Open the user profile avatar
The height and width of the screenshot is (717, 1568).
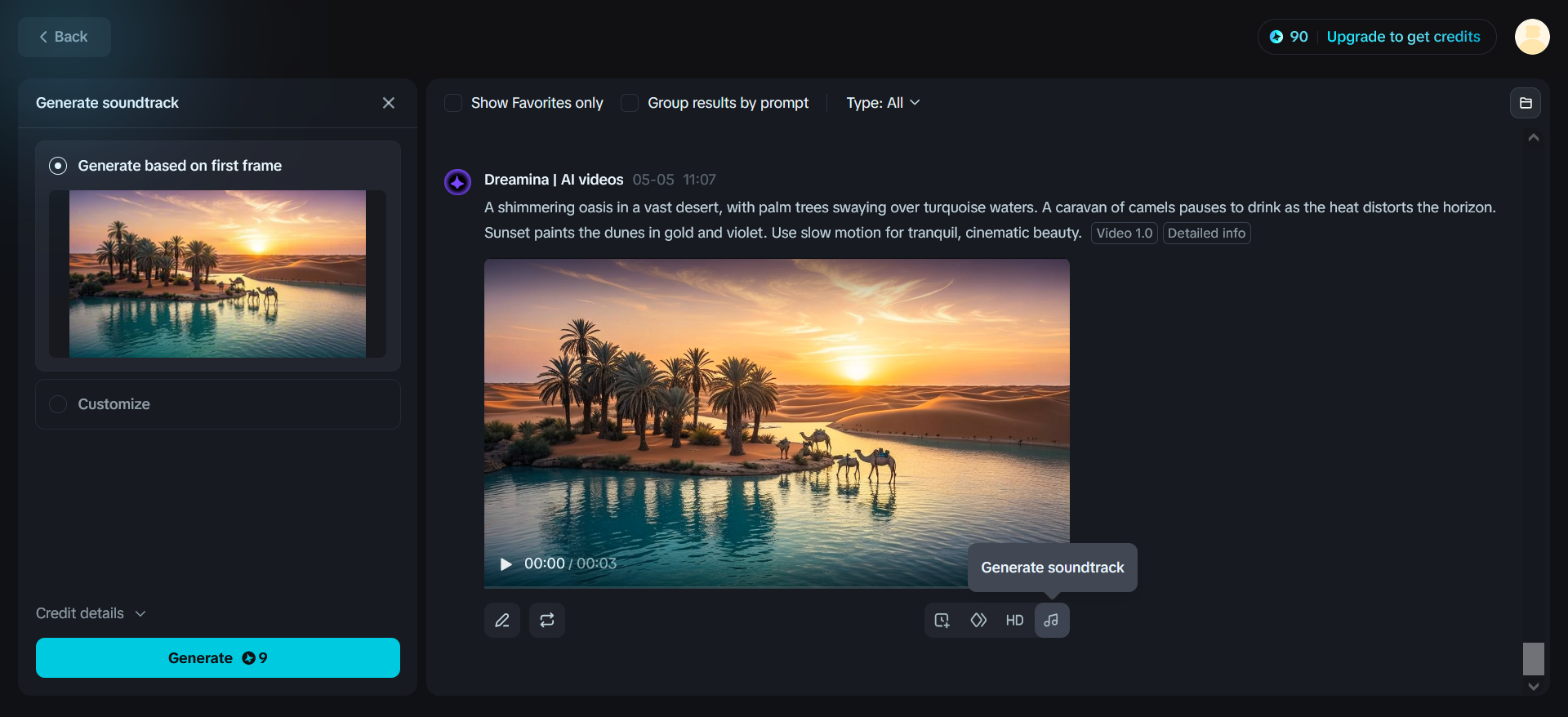1532,37
